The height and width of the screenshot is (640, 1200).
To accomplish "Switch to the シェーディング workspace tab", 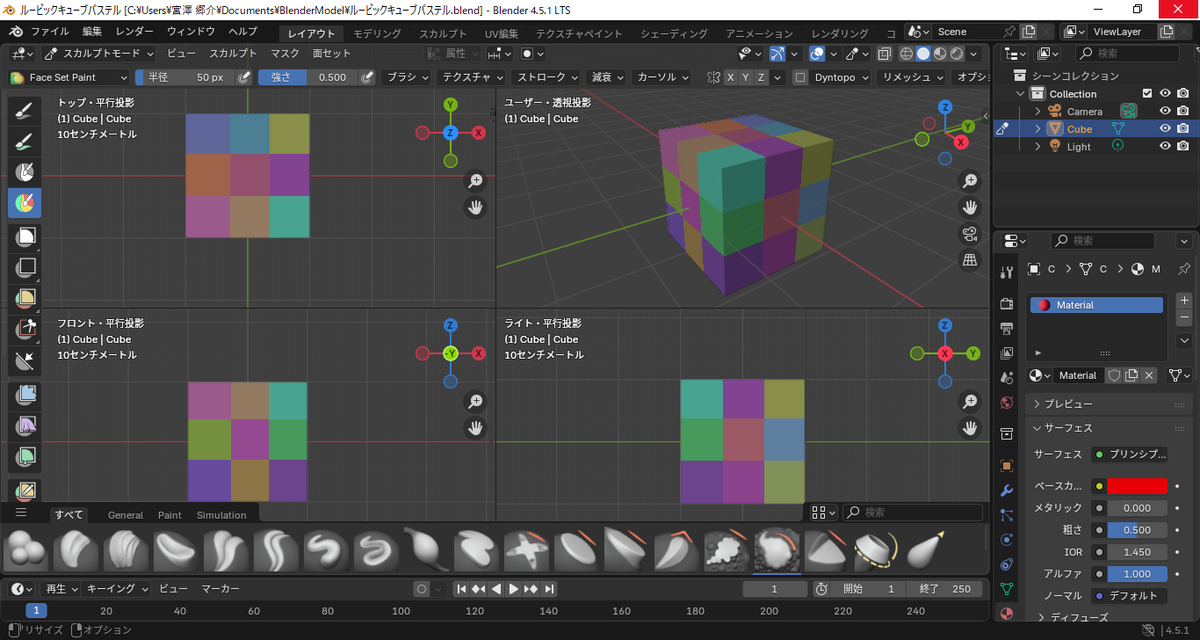I will coord(674,34).
